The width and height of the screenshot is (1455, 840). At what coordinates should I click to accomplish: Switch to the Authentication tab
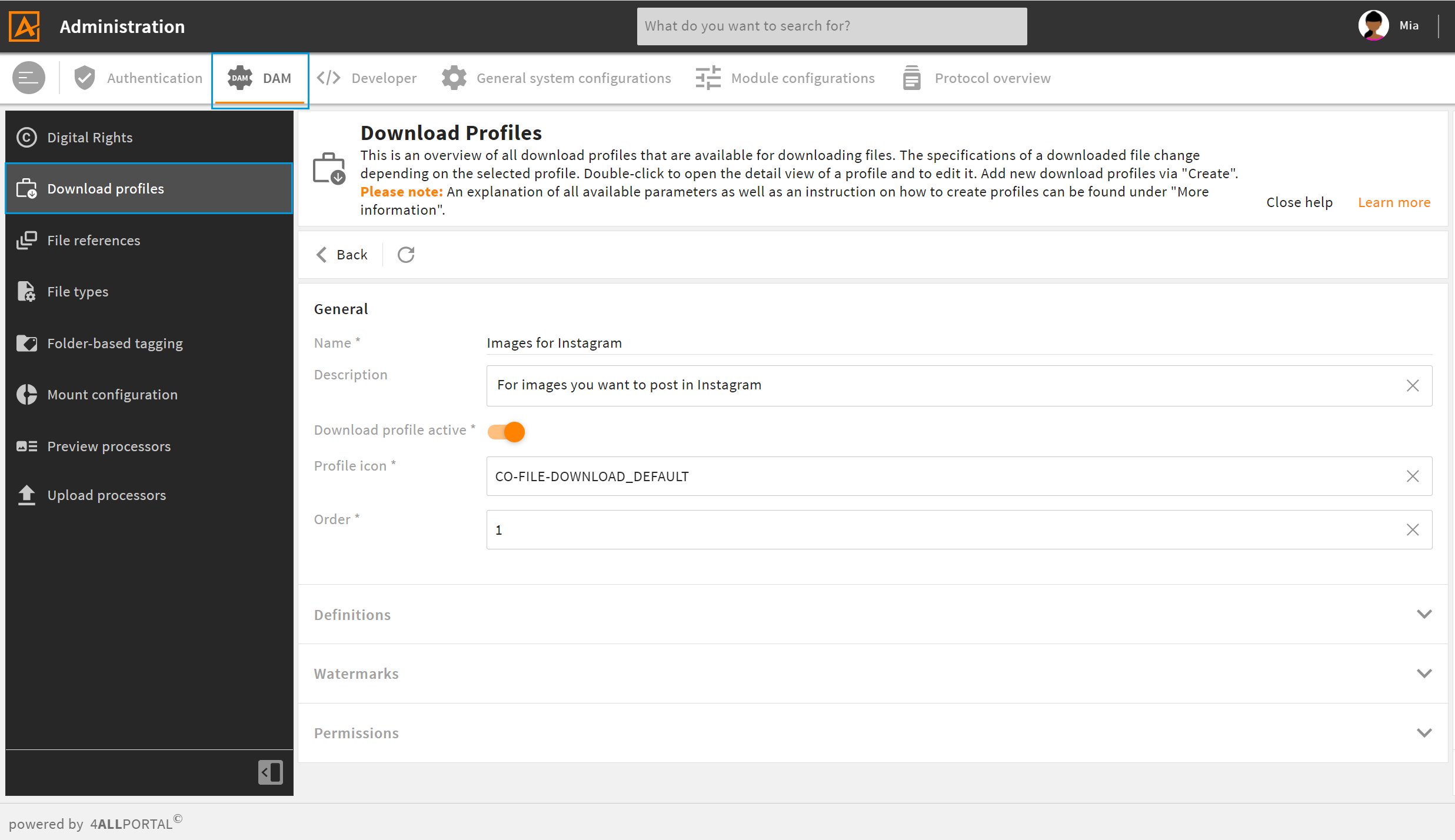tap(138, 78)
